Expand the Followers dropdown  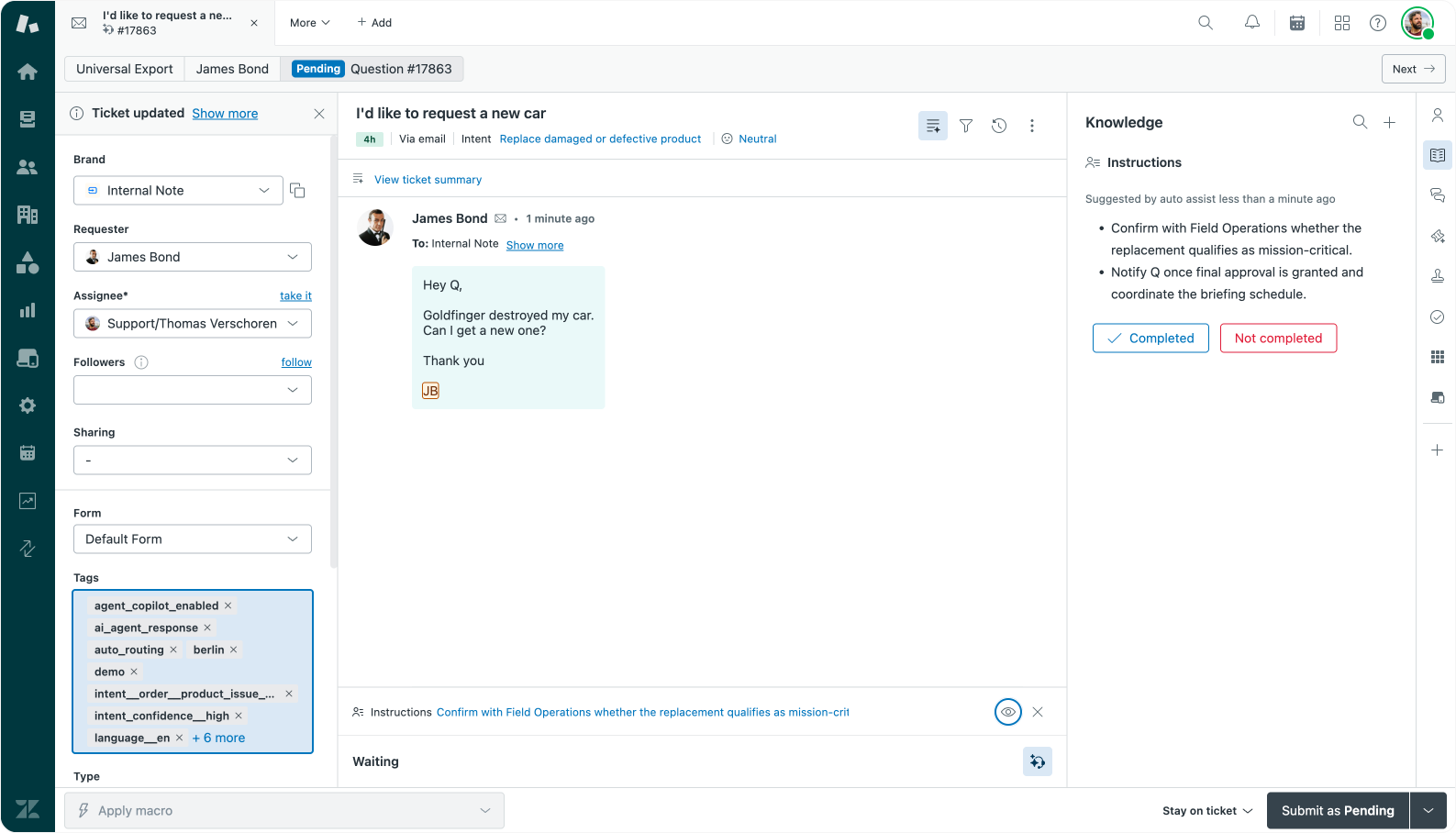193,390
